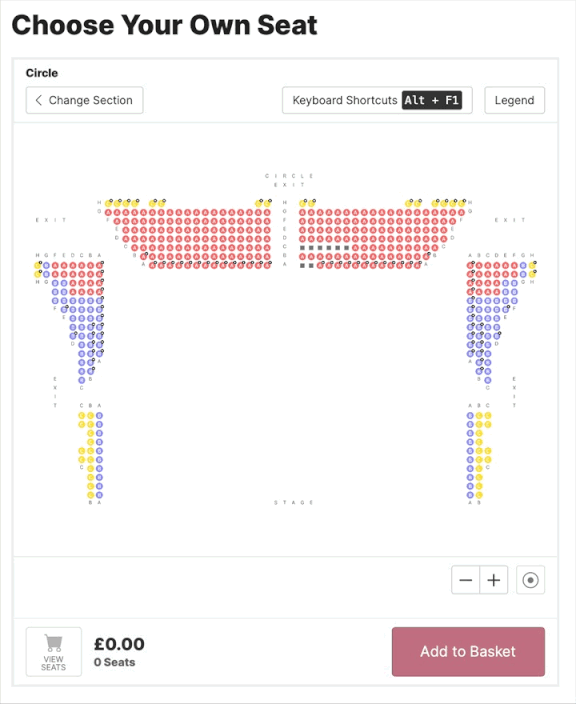Pick bottom purple seat in lower-right box column A

(x=470, y=495)
